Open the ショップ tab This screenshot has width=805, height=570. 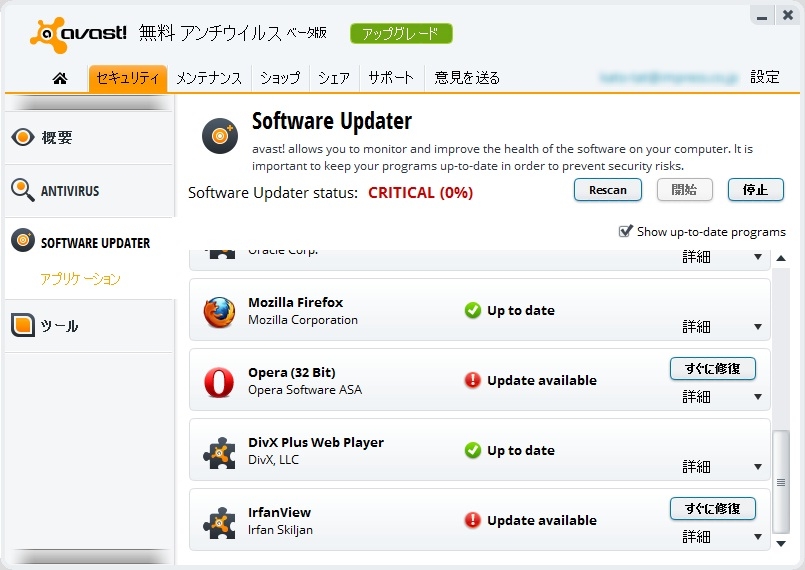click(280, 78)
